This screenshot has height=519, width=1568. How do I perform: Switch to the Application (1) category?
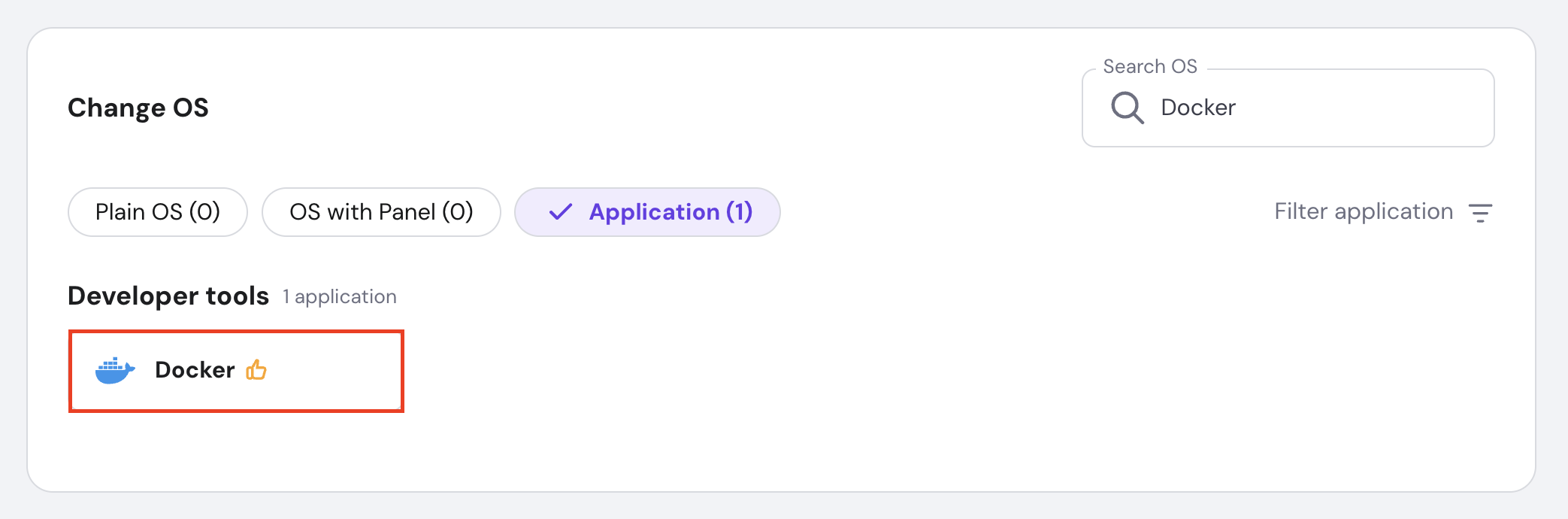(647, 212)
